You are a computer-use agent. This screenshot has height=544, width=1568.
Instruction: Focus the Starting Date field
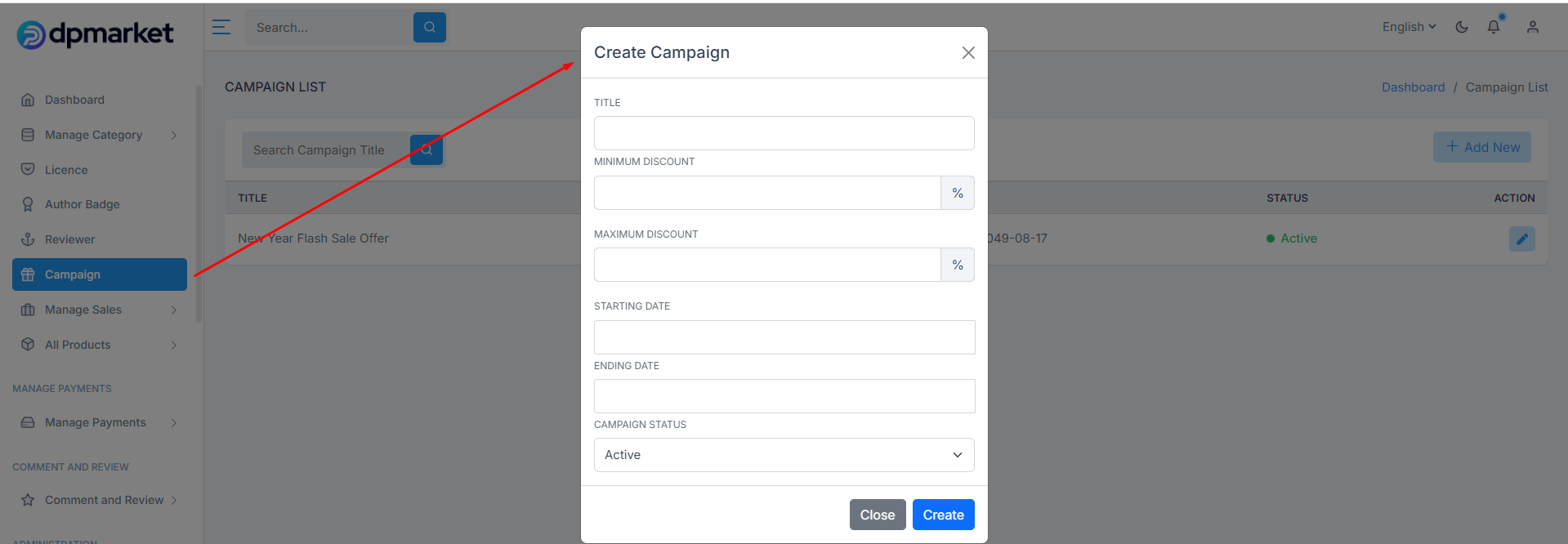point(784,337)
